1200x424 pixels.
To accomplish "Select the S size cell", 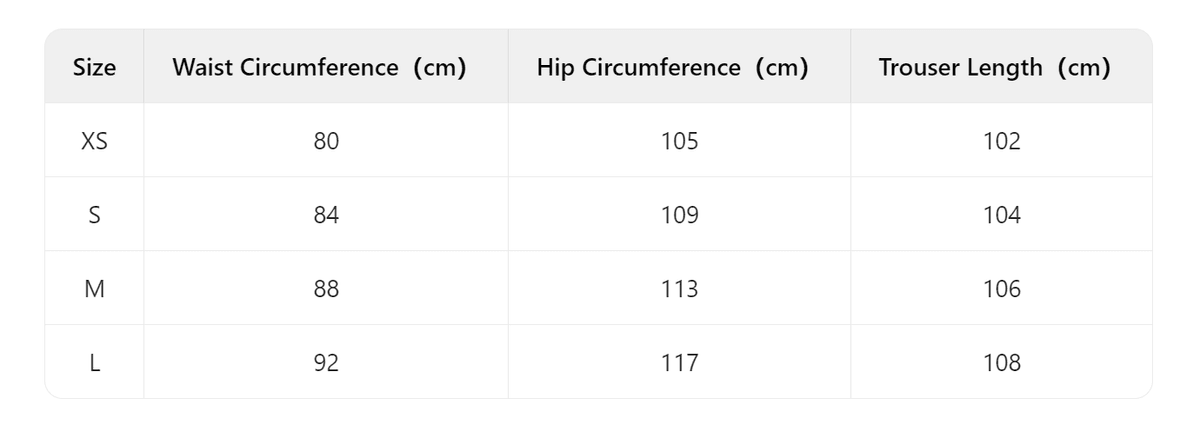I will click(94, 215).
